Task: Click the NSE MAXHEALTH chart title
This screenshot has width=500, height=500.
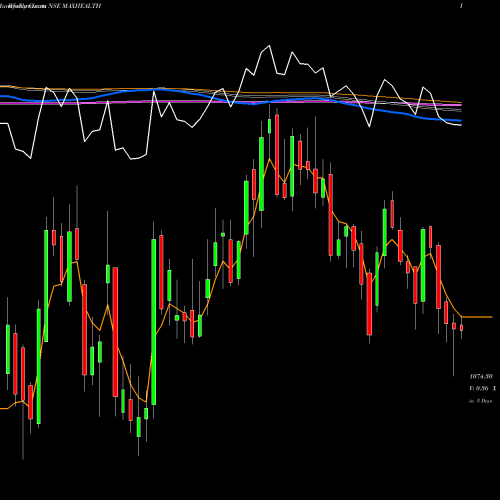Action: point(74,6)
